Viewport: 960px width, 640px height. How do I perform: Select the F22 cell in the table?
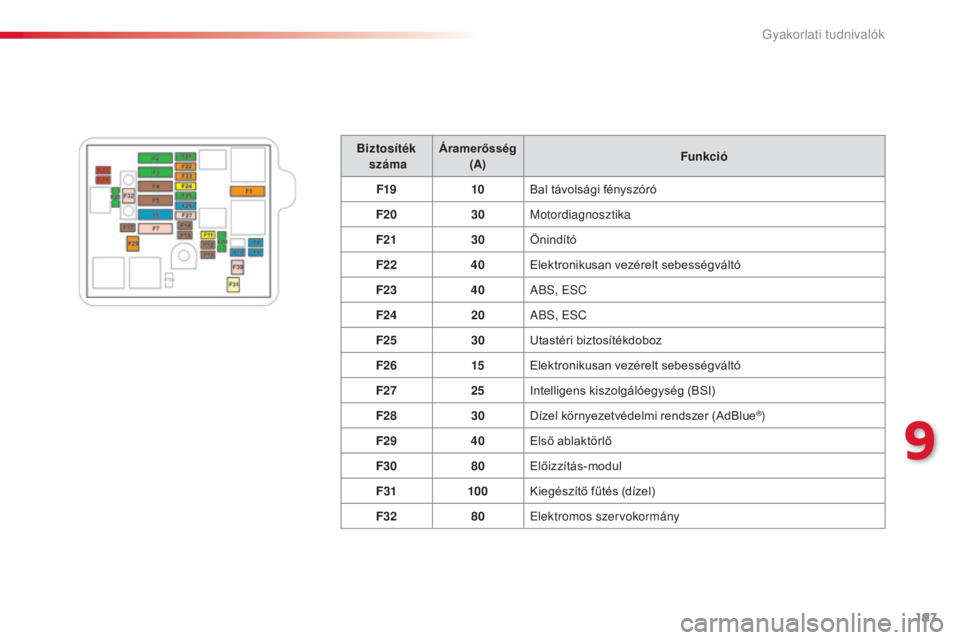386,265
